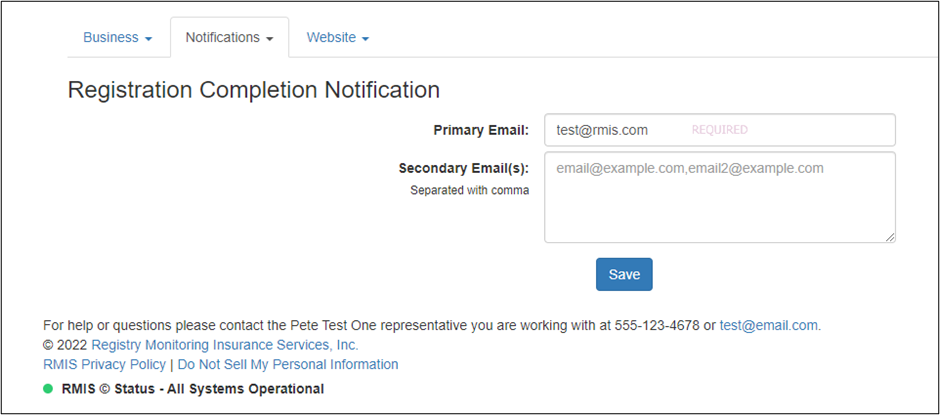940x415 pixels.
Task: Click the RMIS Status All Systems Operational text
Action: pyautogui.click(x=192, y=389)
